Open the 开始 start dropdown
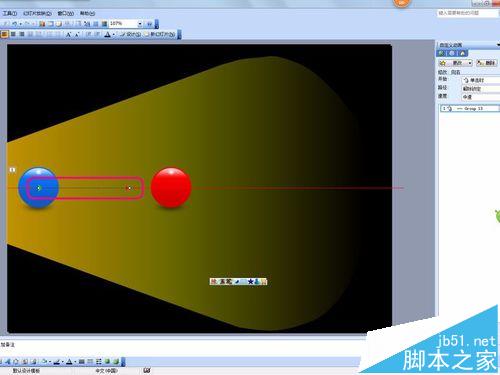Image resolution: width=500 pixels, height=375 pixels. 481,80
